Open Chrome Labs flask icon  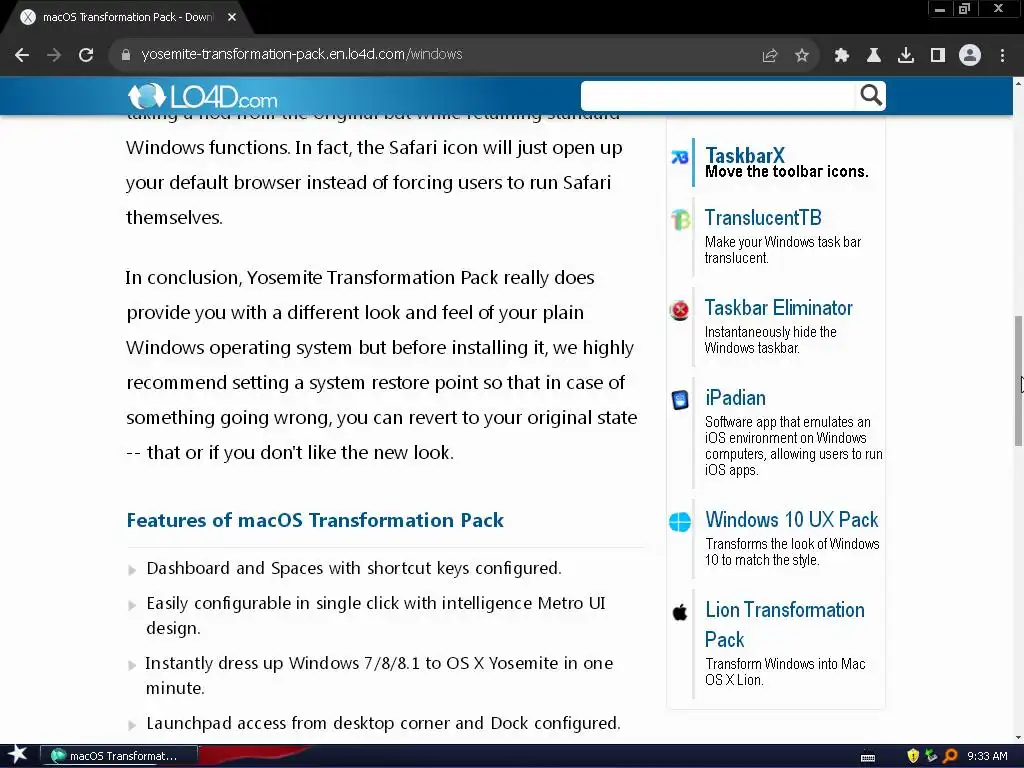[x=874, y=56]
